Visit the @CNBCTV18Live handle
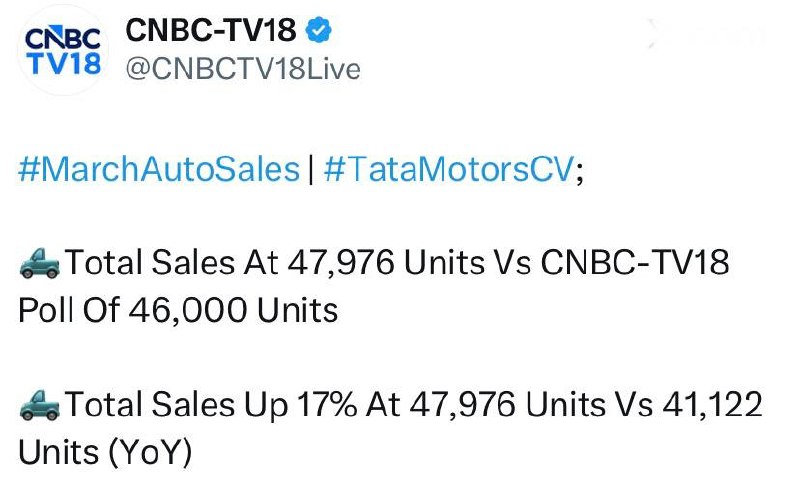Viewport: 800px width, 487px height. pos(242,69)
